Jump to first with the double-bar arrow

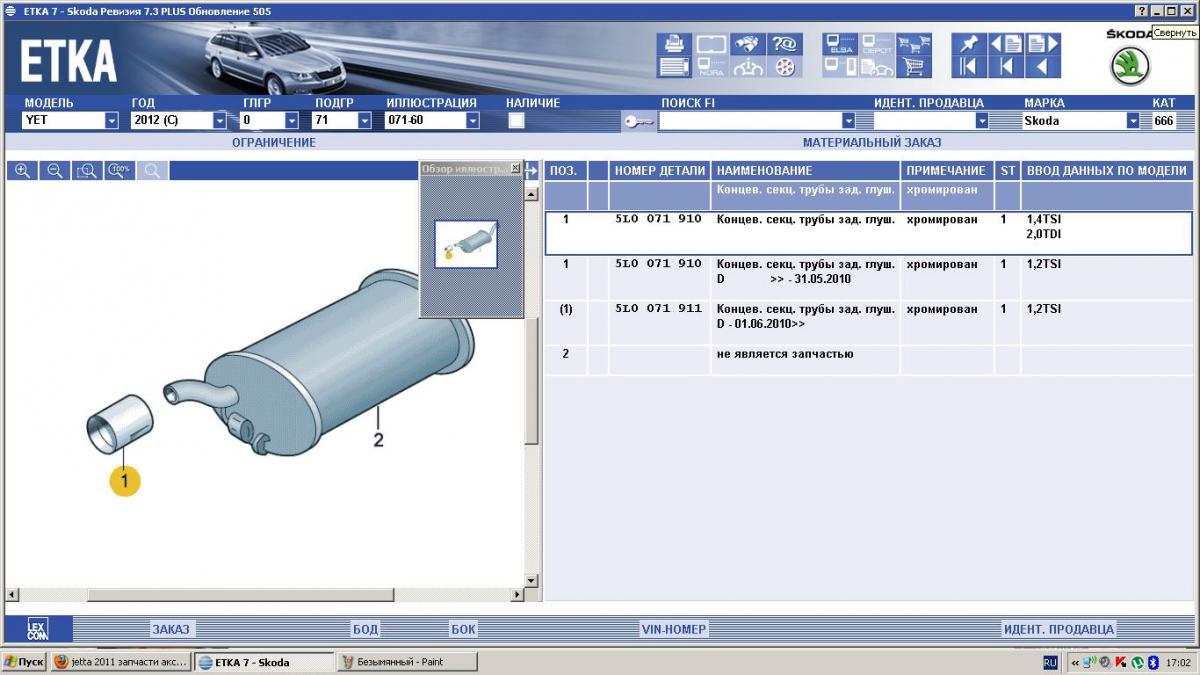coord(968,67)
